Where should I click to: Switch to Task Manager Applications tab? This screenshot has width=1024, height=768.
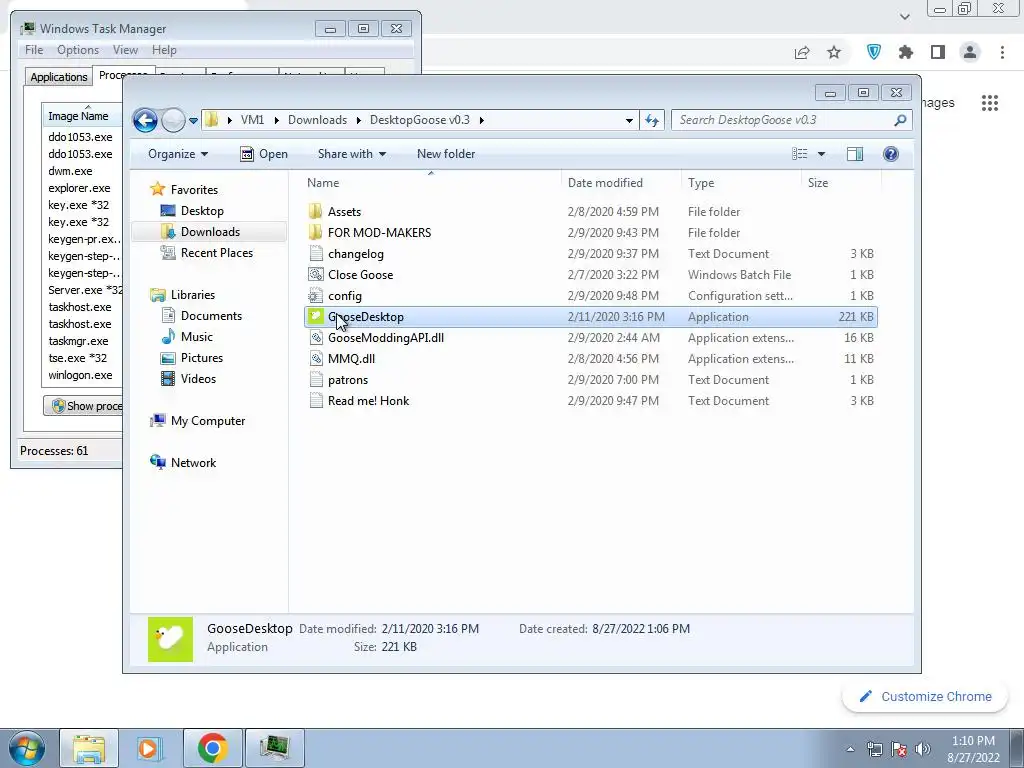coord(59,77)
